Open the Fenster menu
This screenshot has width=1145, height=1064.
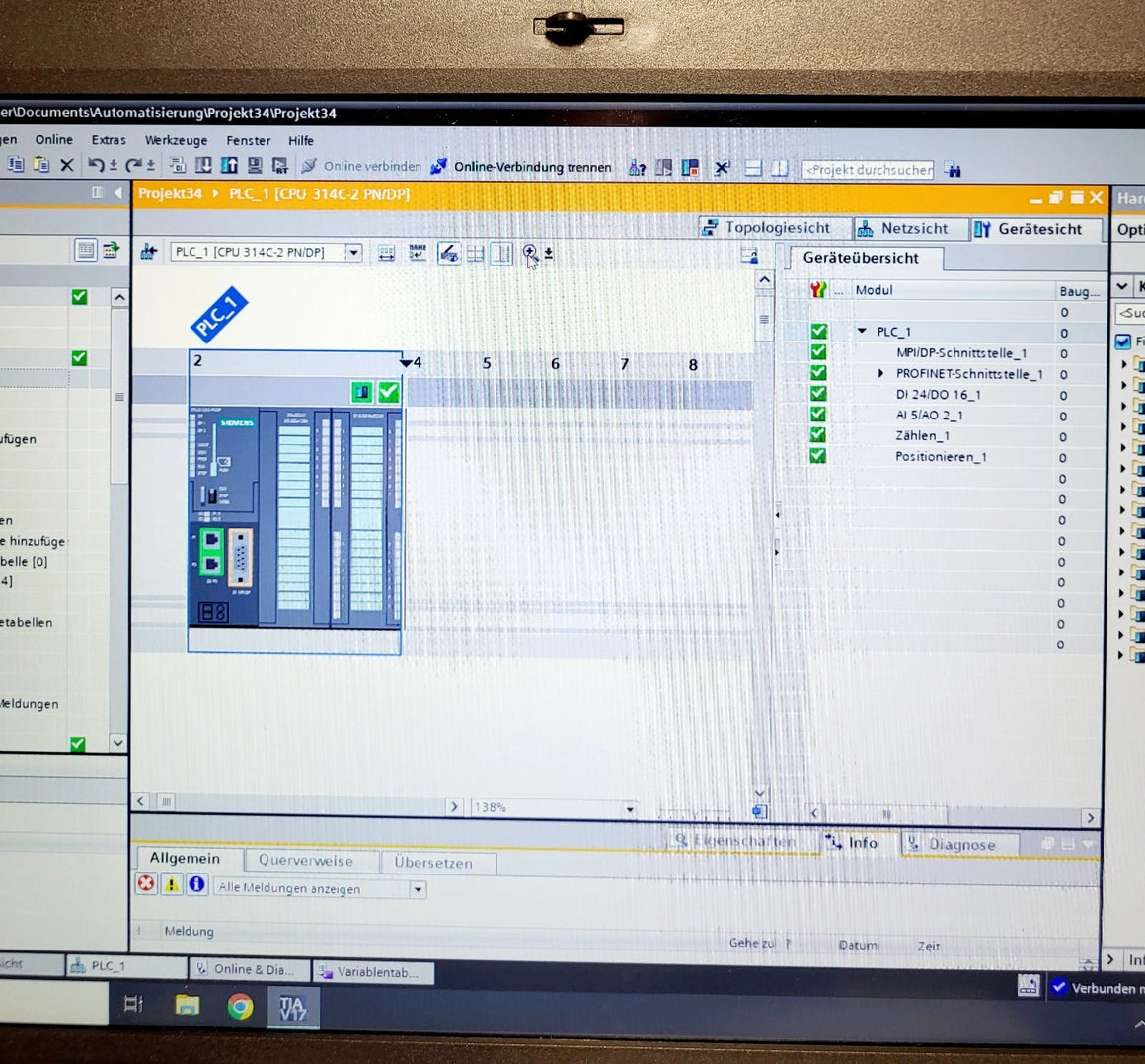249,140
